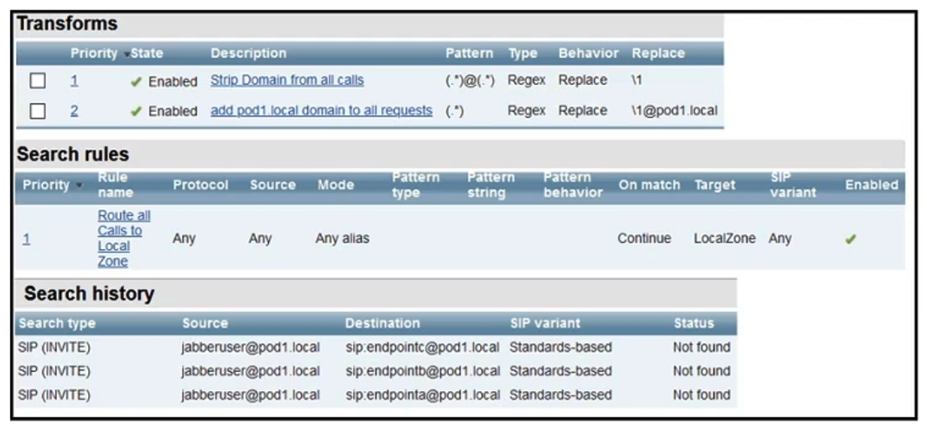Image resolution: width=927 pixels, height=430 pixels.
Task: Open 'Route all Calls to Local Zone' rule
Action: (124, 238)
